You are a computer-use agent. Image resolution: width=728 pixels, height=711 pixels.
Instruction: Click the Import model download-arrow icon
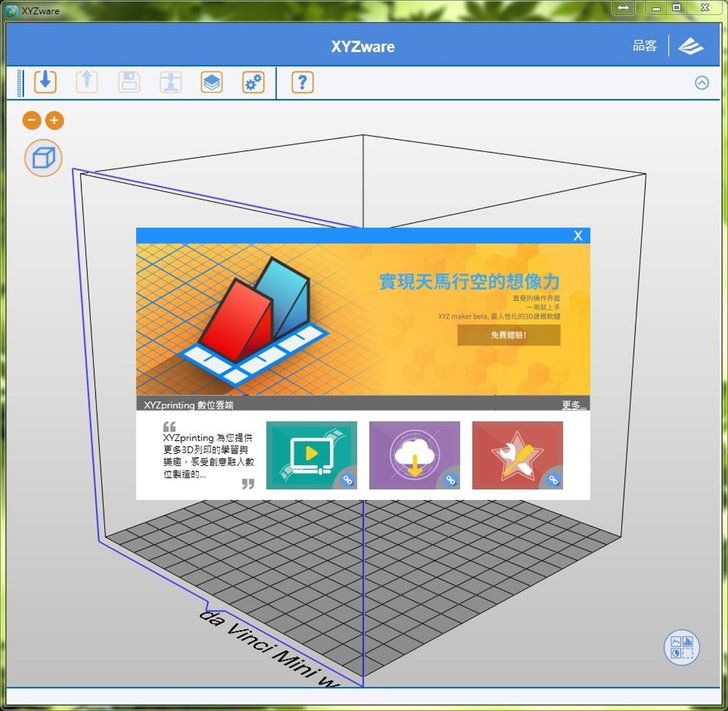[46, 82]
